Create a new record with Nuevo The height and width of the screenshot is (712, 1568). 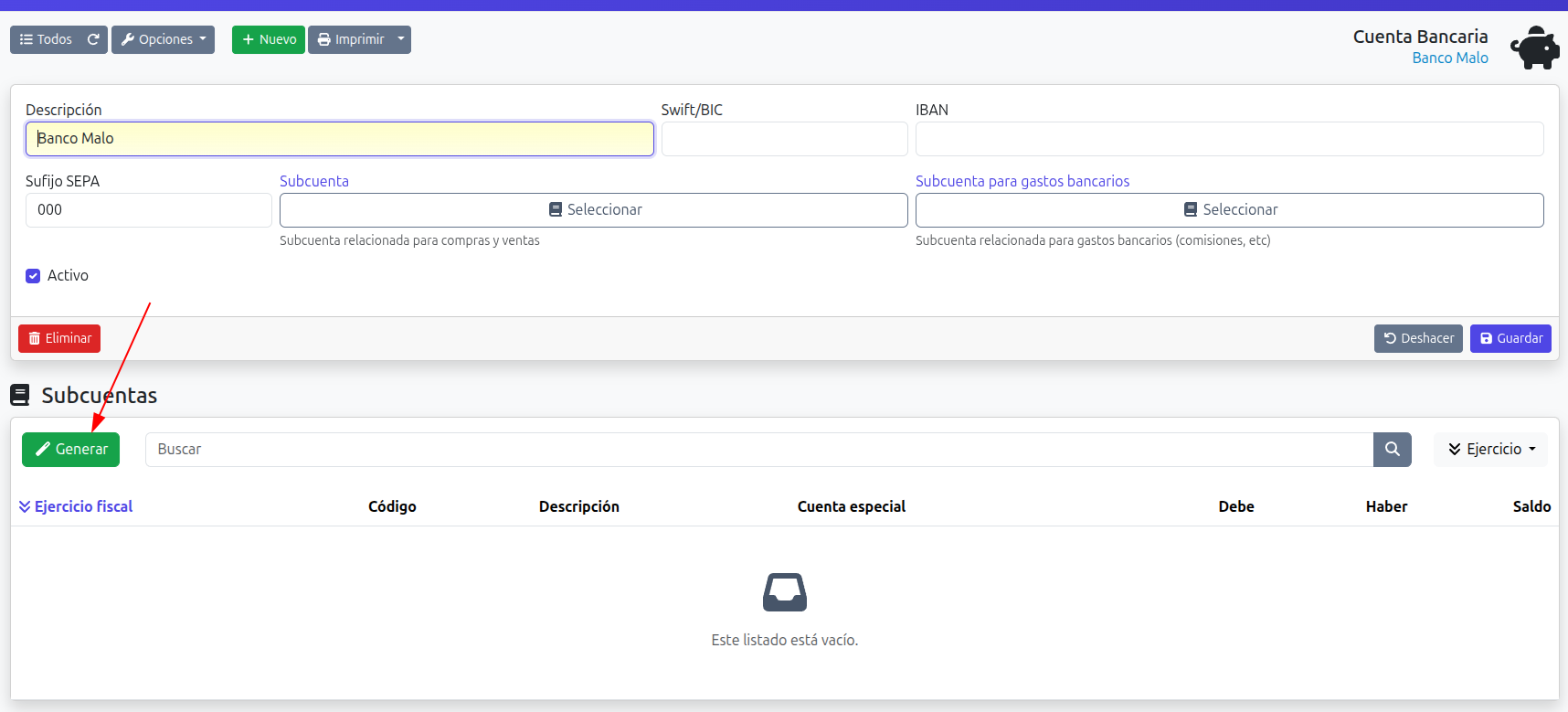pos(269,39)
